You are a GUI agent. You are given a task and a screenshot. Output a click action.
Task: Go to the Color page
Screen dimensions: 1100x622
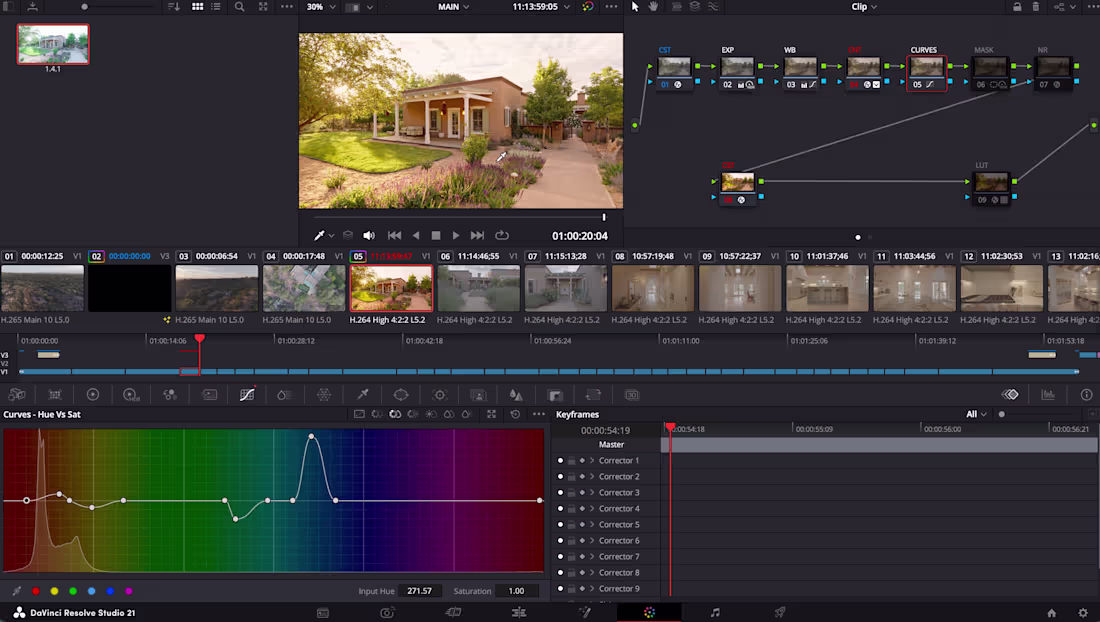649,612
